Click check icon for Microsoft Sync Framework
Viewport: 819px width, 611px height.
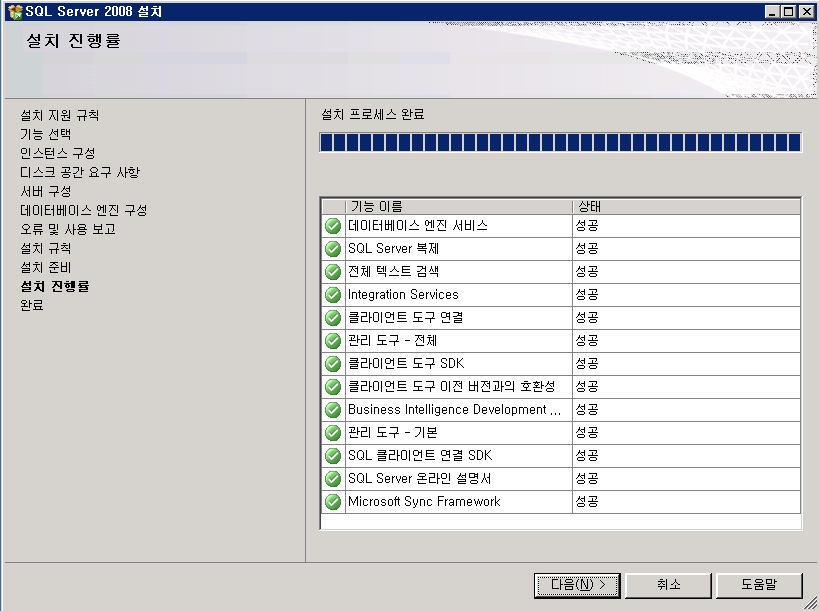tap(333, 502)
